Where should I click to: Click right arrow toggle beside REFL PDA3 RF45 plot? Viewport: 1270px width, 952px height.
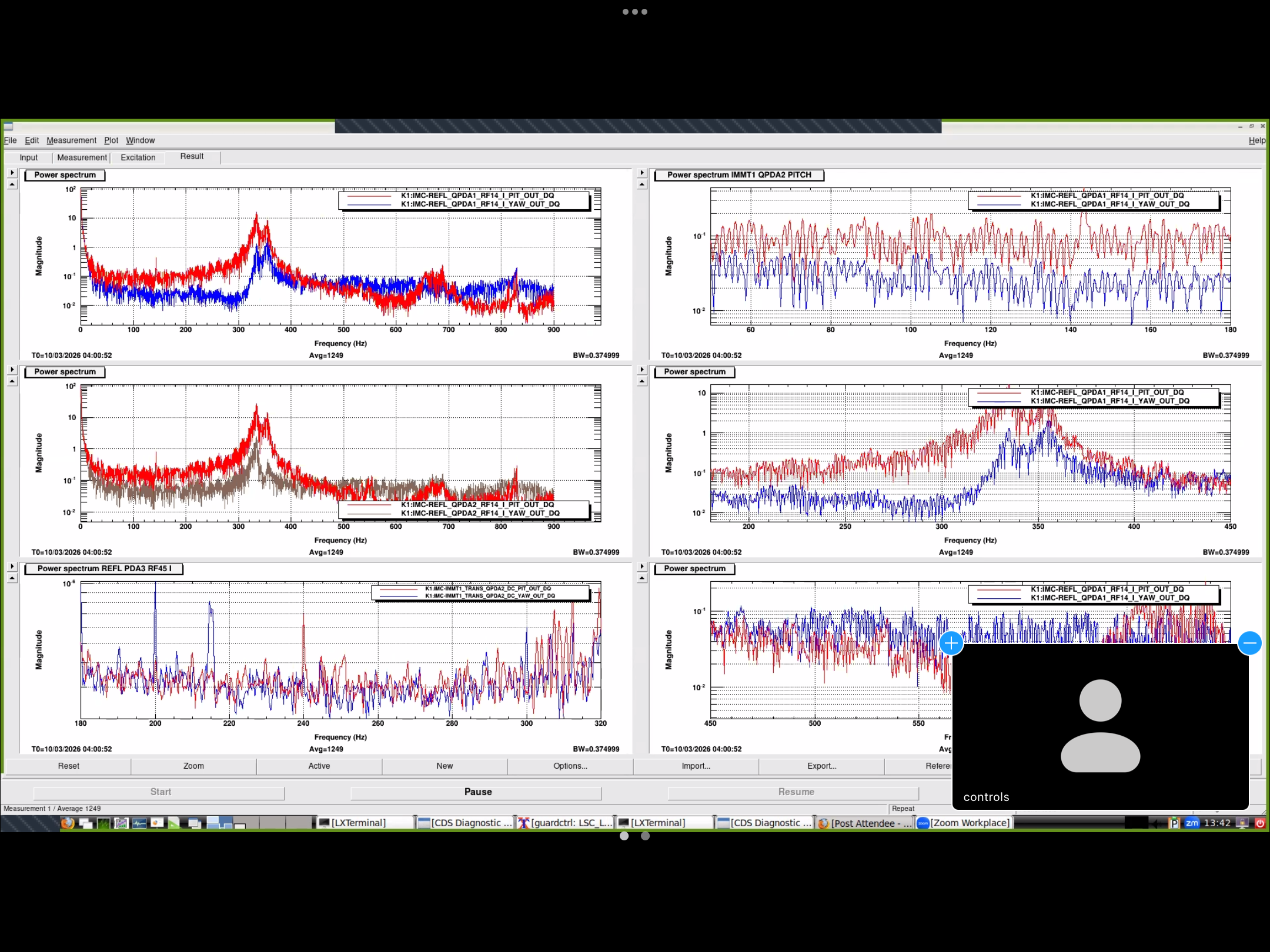click(x=12, y=566)
